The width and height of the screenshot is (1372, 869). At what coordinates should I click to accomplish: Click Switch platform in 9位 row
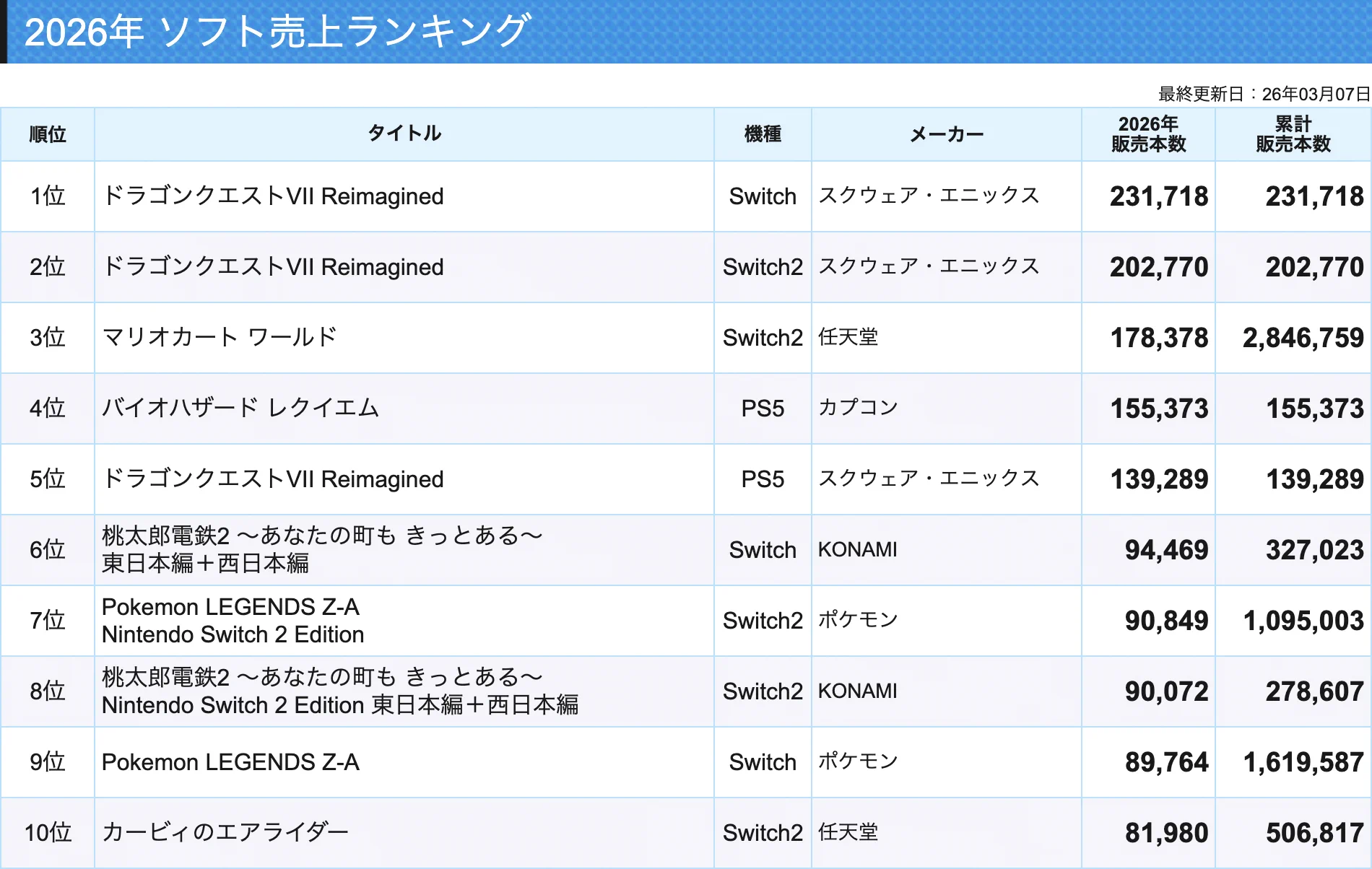point(763,762)
